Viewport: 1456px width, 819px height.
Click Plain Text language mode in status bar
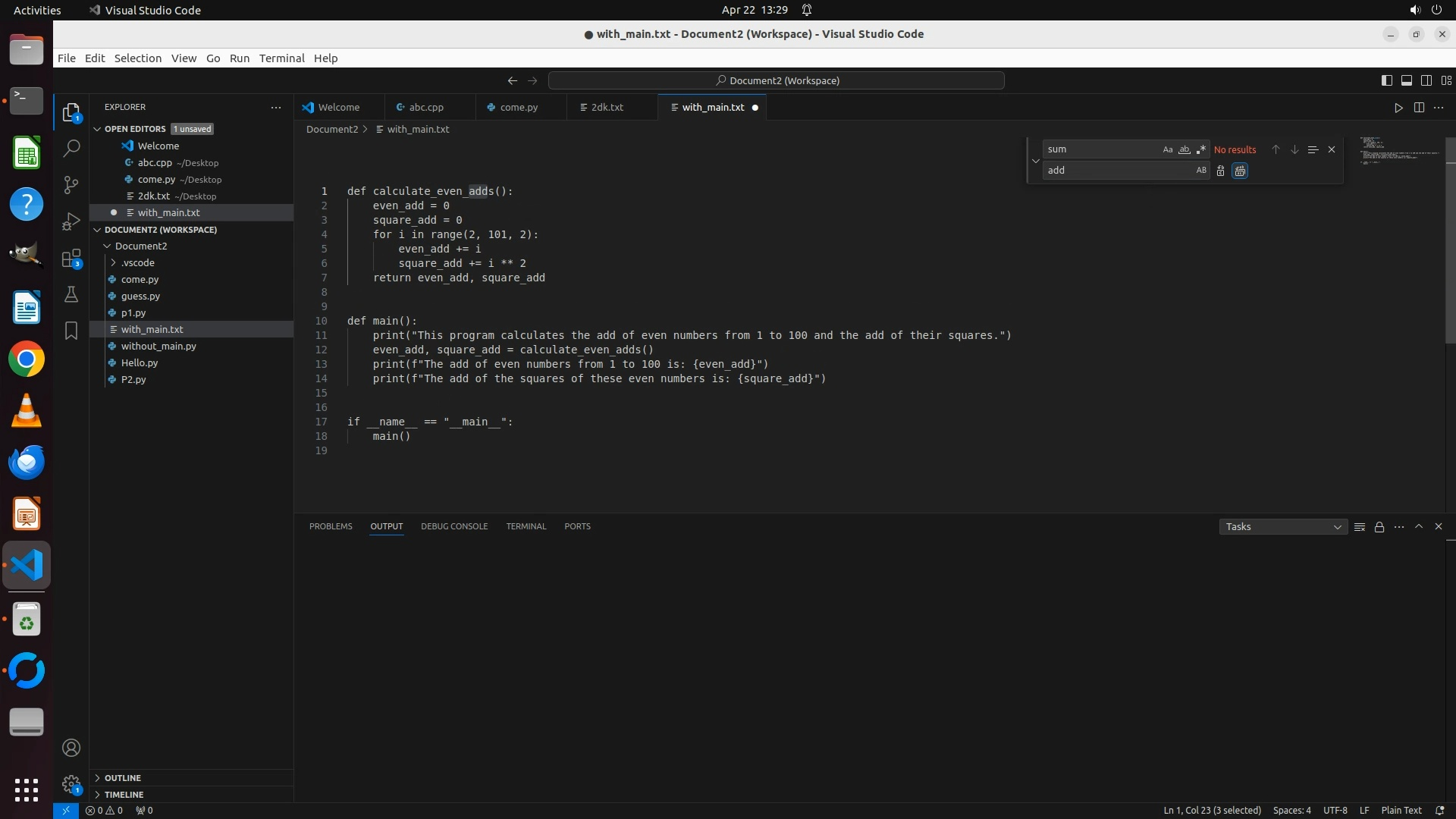click(x=1401, y=810)
